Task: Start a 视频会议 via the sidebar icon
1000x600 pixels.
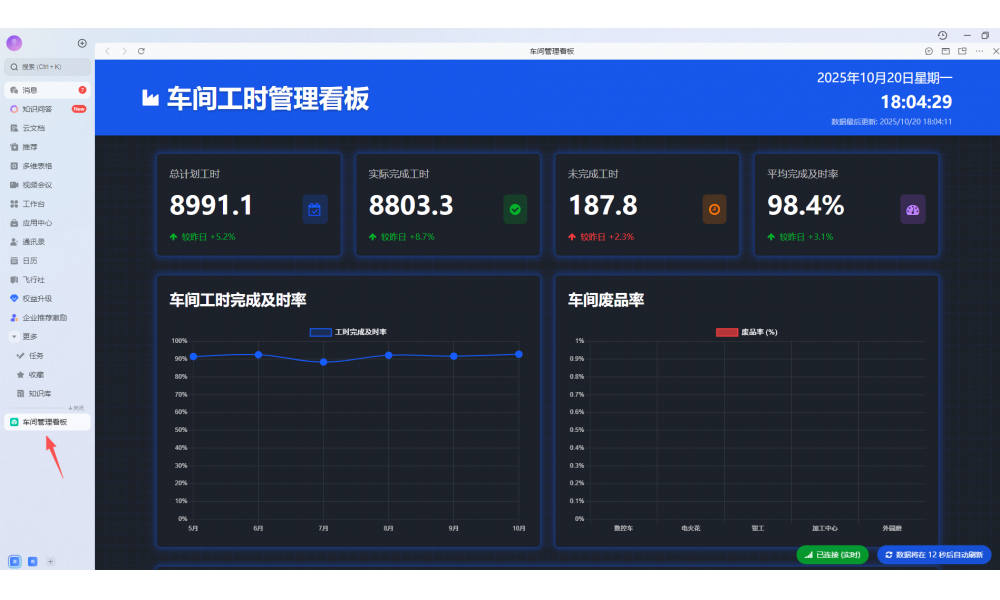Action: 35,184
